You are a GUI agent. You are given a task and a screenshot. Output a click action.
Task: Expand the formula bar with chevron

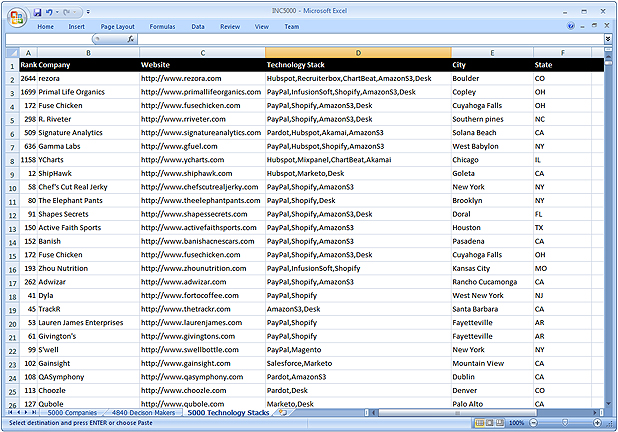608,39
